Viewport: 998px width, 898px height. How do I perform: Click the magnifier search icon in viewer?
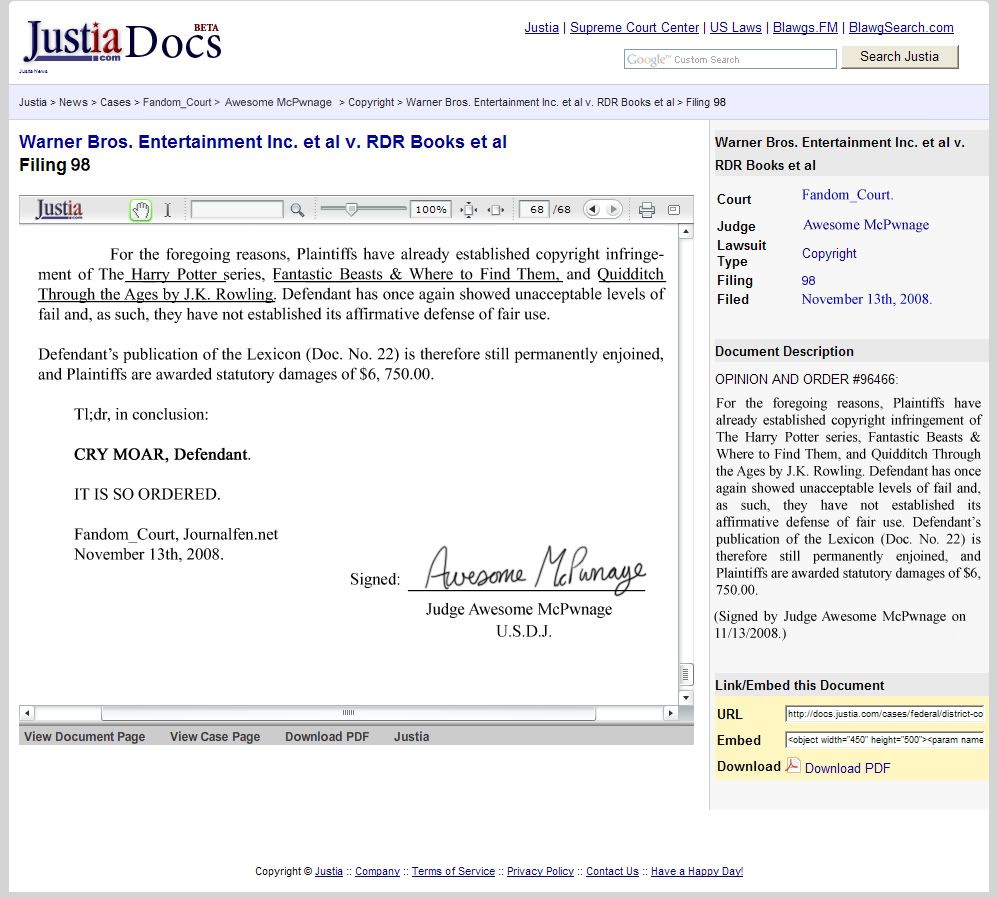tap(297, 210)
